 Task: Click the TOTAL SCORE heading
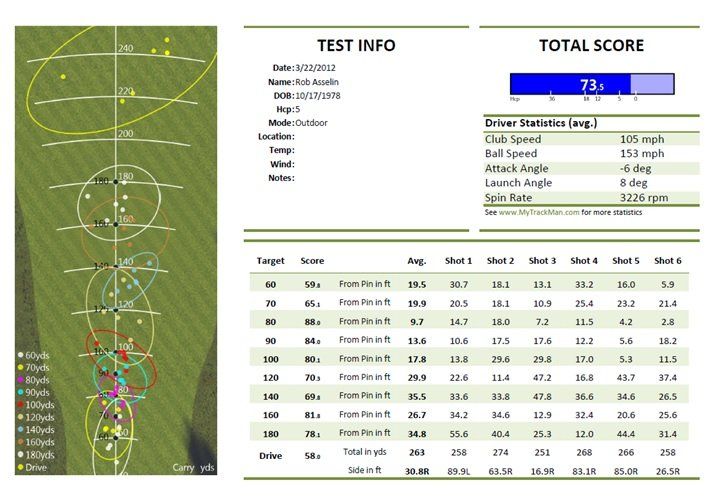point(590,45)
